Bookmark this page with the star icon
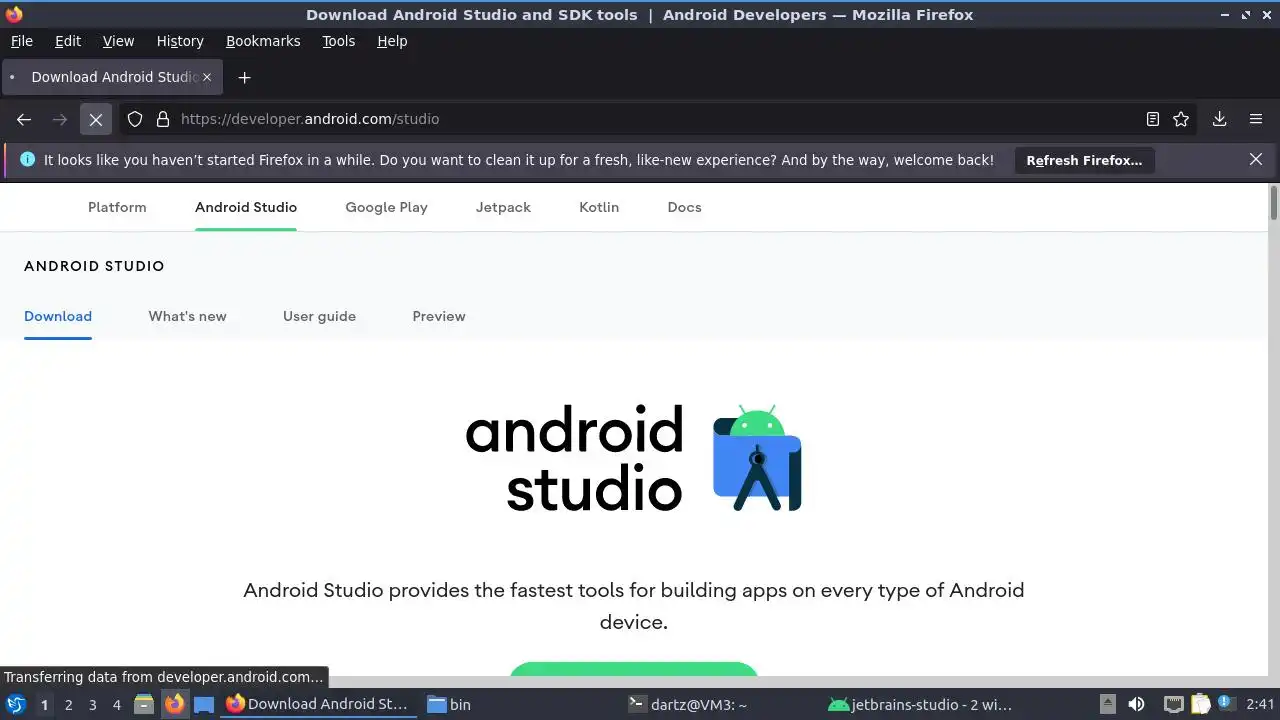Viewport: 1280px width, 720px height. pyautogui.click(x=1181, y=119)
